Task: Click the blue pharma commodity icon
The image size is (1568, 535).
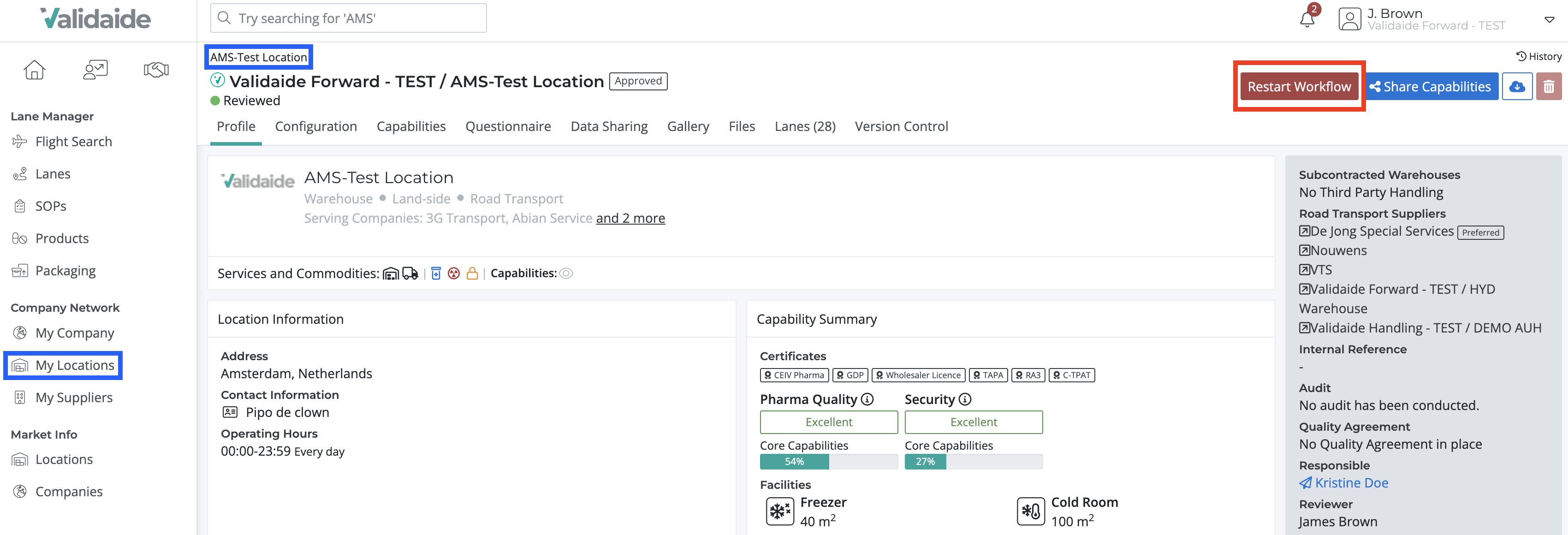Action: (436, 274)
